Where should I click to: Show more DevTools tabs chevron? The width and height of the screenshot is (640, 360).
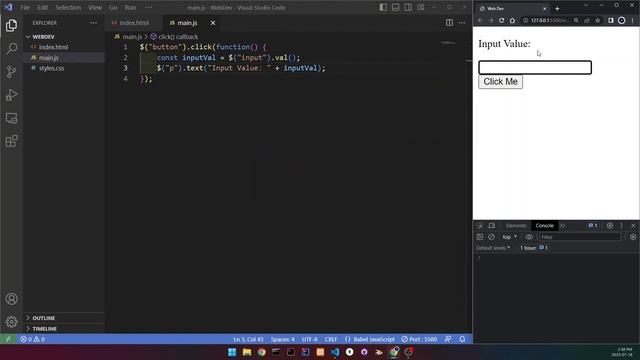(562, 226)
